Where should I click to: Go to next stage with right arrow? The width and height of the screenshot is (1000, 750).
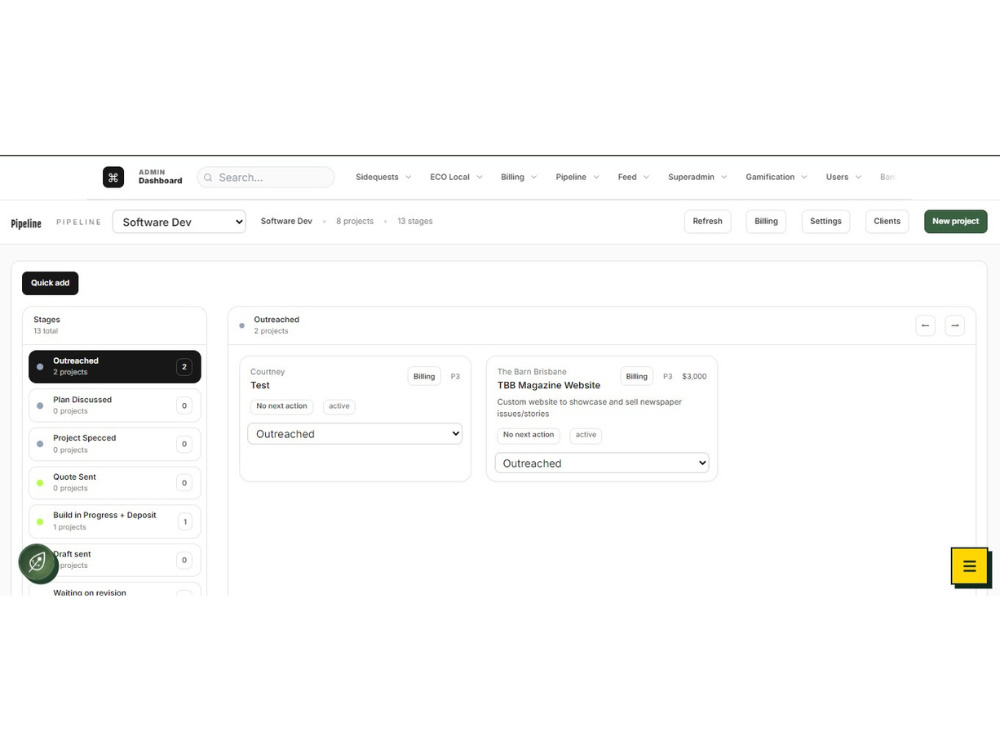click(x=955, y=325)
